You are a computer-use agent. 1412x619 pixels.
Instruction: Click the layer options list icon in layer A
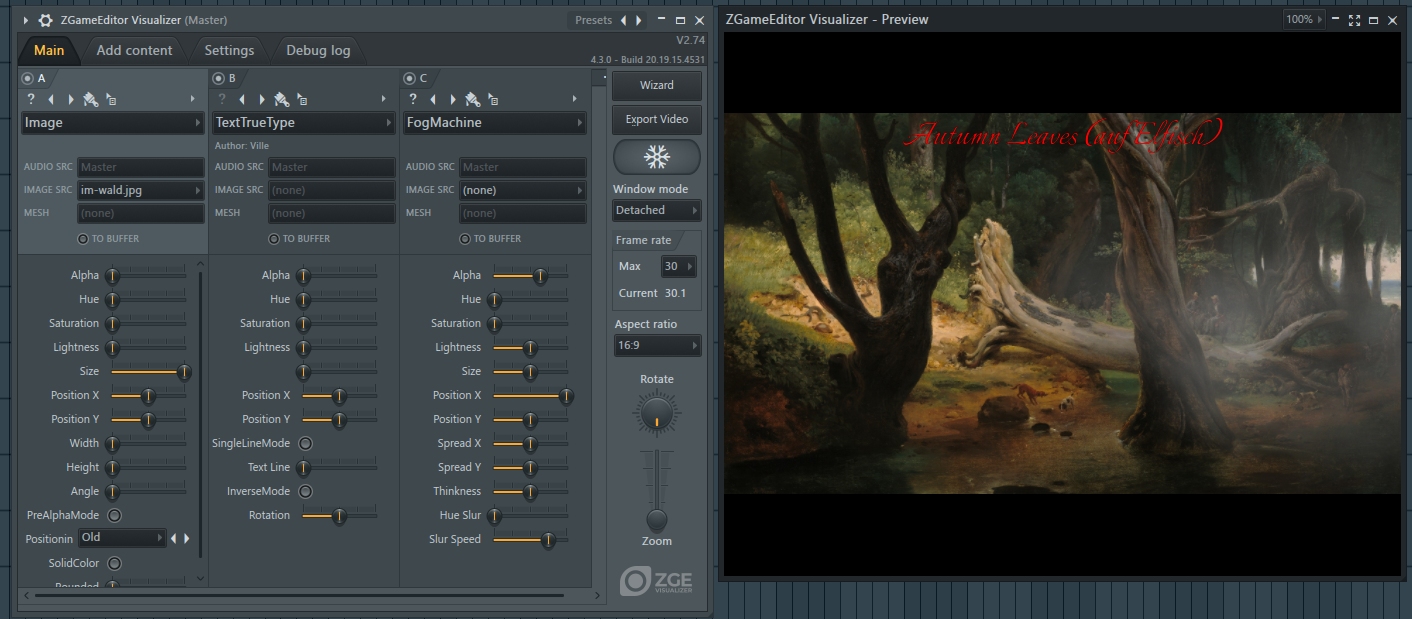tap(111, 100)
